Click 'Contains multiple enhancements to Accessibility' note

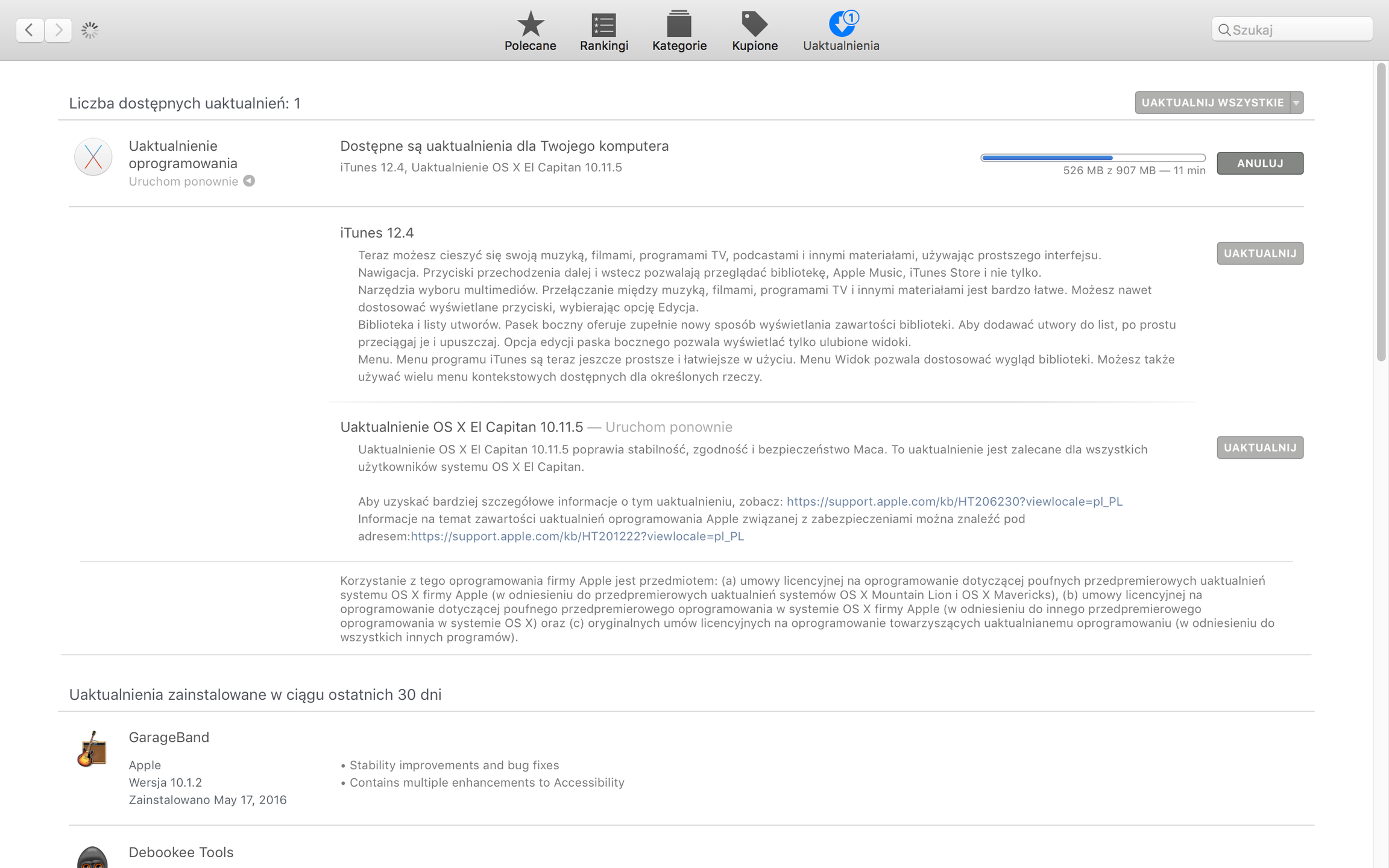click(x=487, y=782)
